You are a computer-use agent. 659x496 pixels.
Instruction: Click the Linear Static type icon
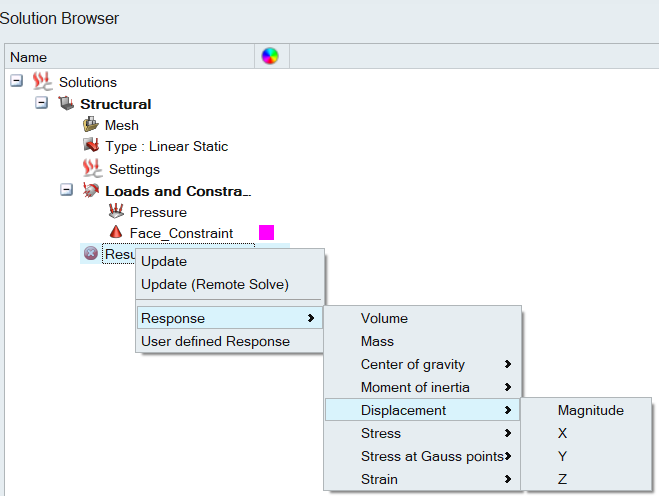point(91,145)
